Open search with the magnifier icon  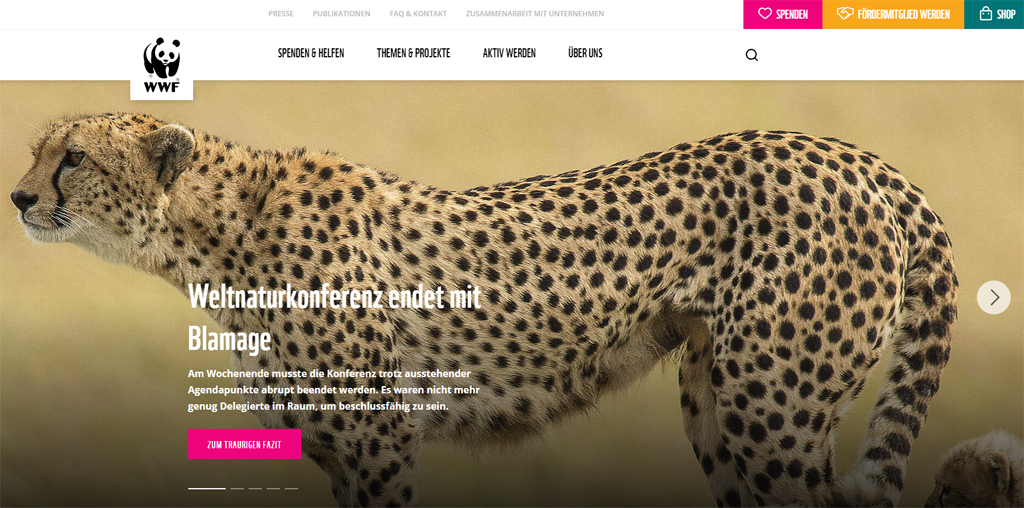pos(752,55)
